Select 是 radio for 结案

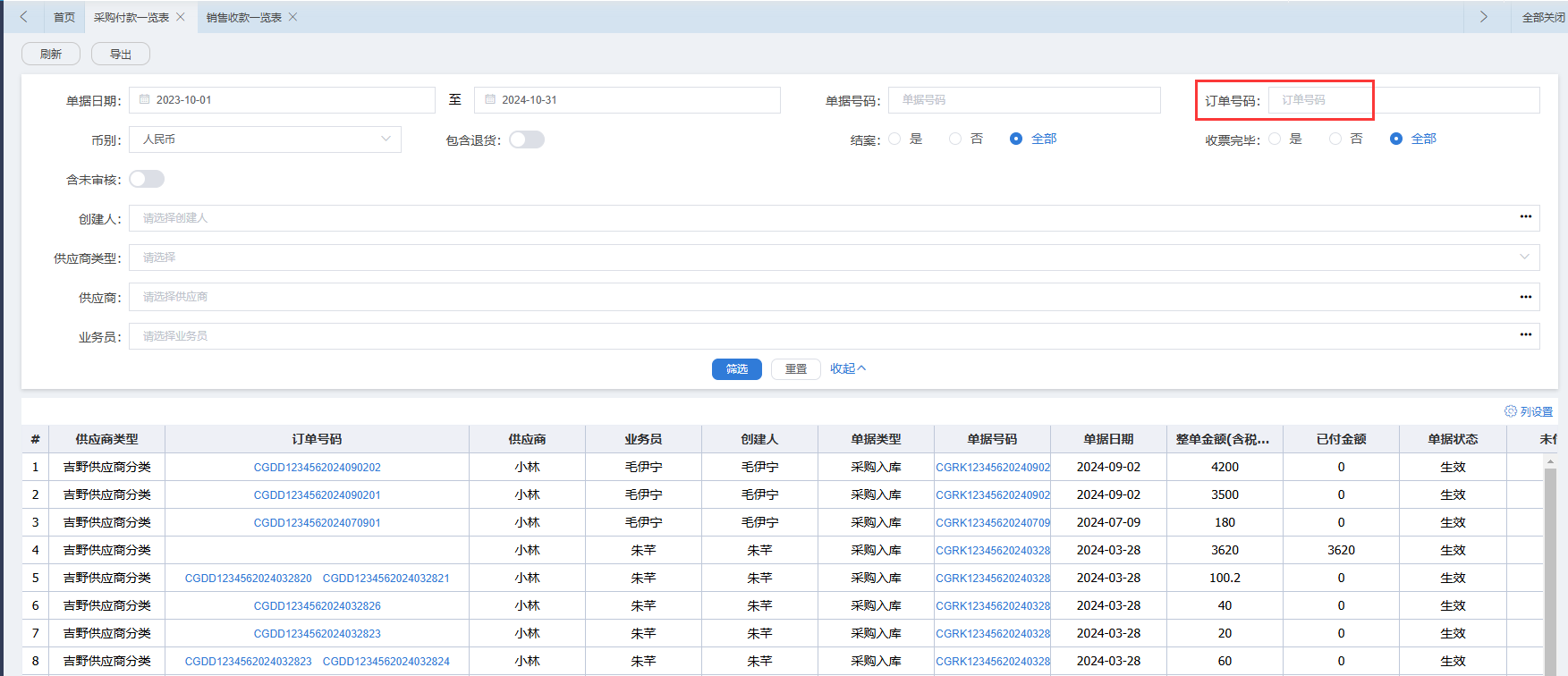click(x=895, y=139)
